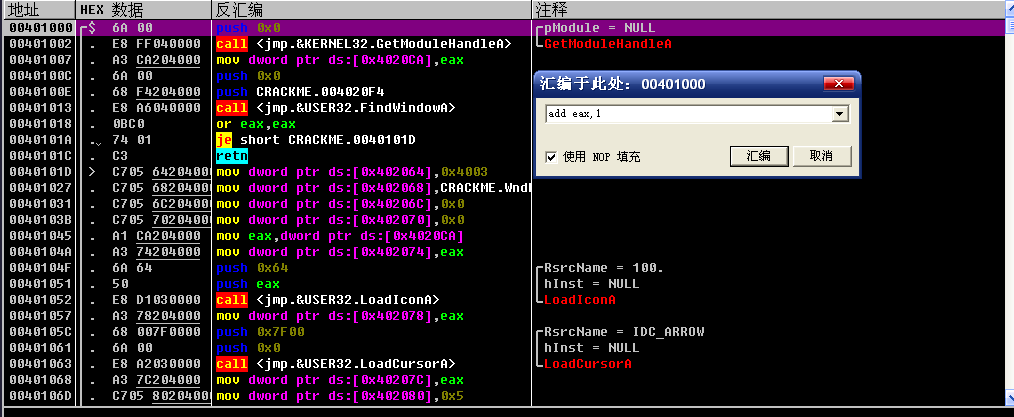The width and height of the screenshot is (1014, 417).
Task: Select address row 00401027
Action: (38, 187)
